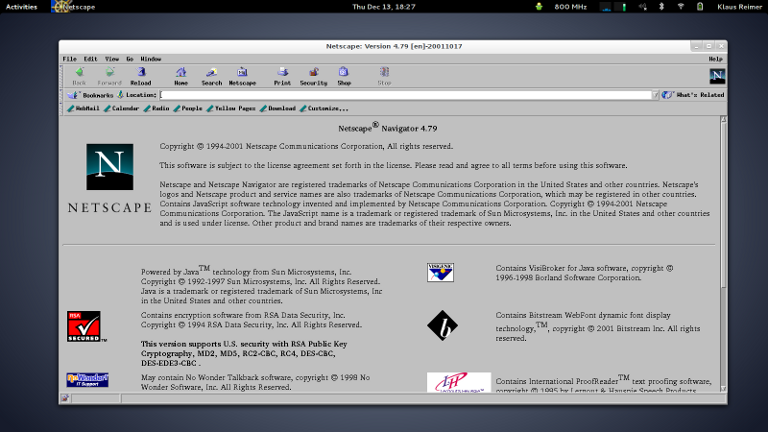Click the Visigenic VisiBroker logo
Viewport: 768px width, 432px height.
[440, 272]
